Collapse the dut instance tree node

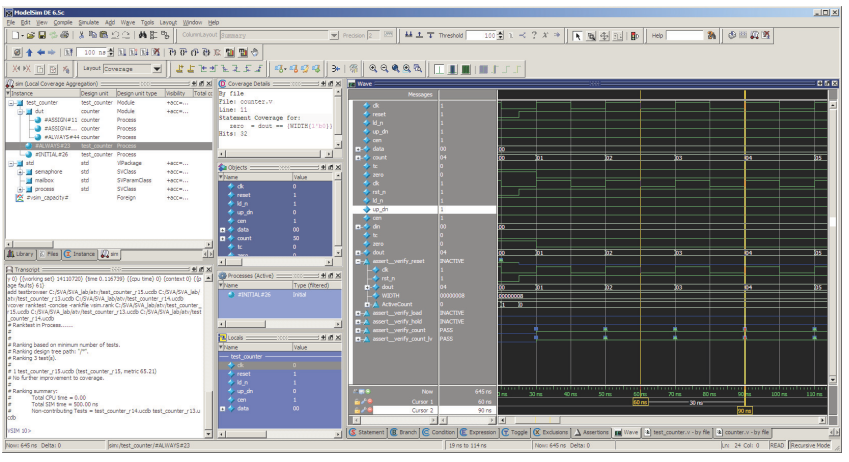click(20, 111)
